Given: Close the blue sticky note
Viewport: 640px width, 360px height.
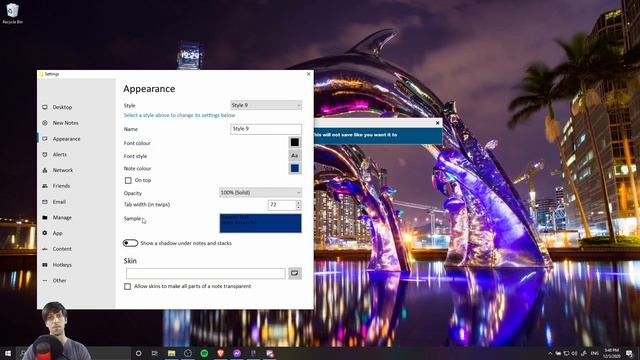Looking at the screenshot, I should coord(438,123).
